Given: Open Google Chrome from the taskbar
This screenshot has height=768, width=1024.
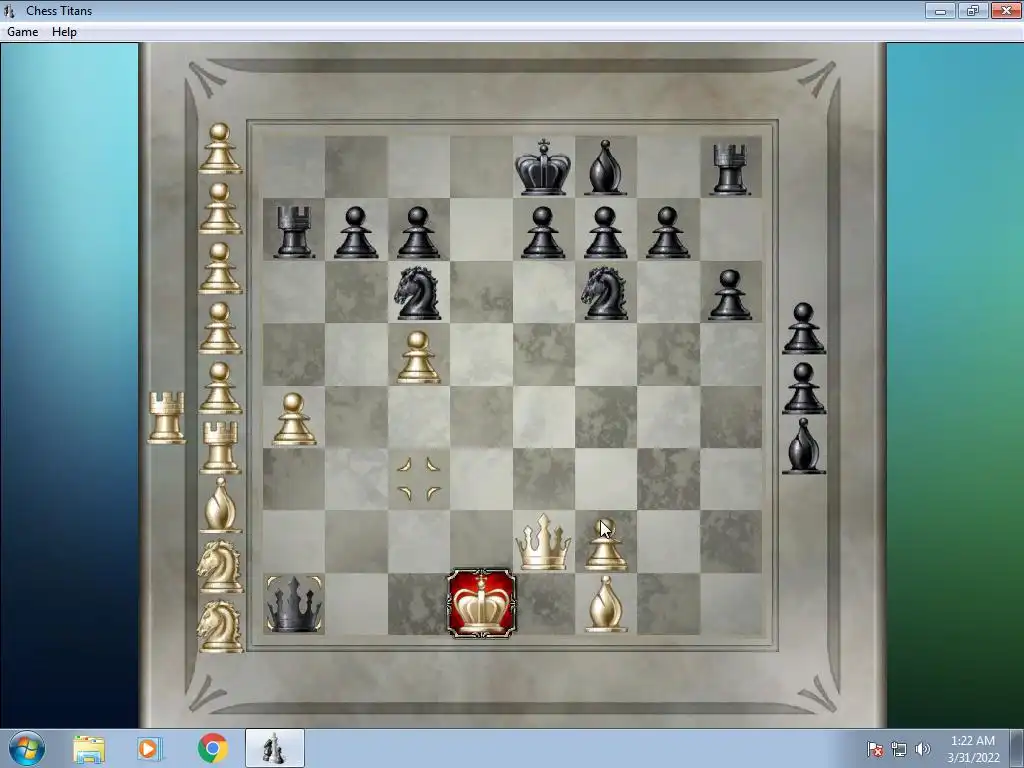Looking at the screenshot, I should click(x=212, y=748).
